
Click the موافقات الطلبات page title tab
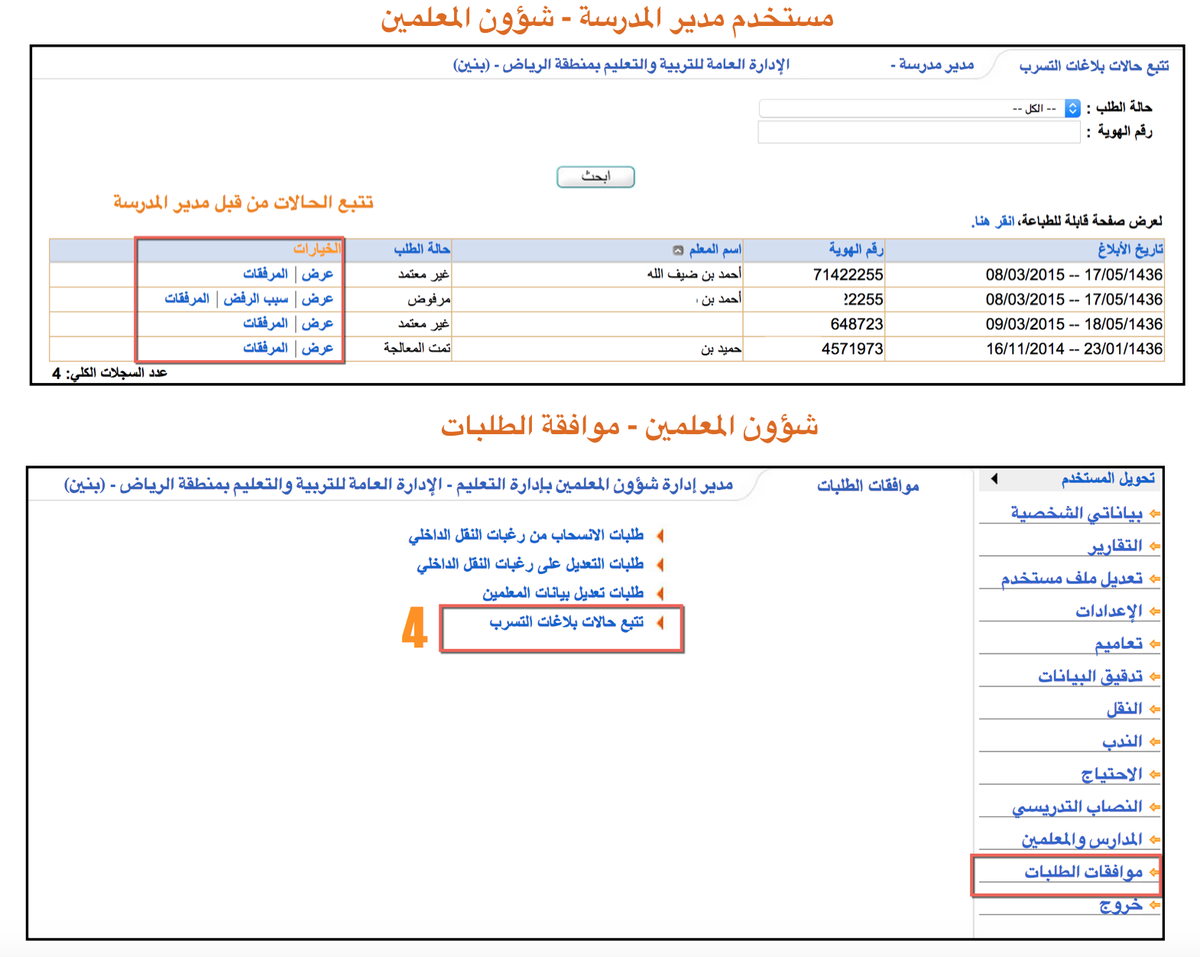click(867, 486)
